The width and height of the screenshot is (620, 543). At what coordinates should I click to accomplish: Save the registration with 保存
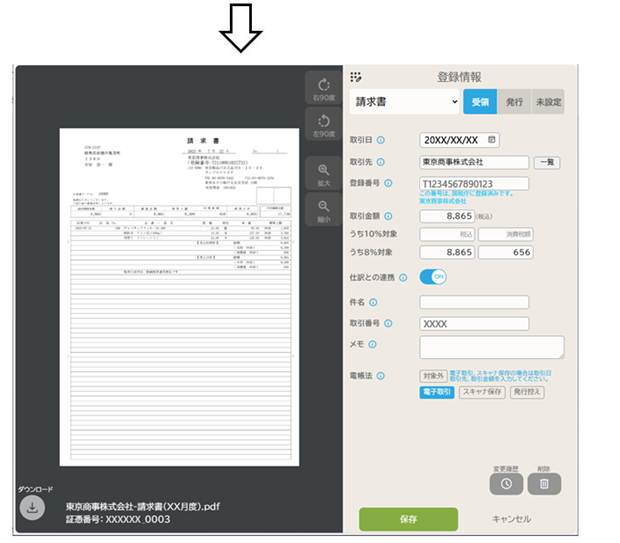coord(408,519)
